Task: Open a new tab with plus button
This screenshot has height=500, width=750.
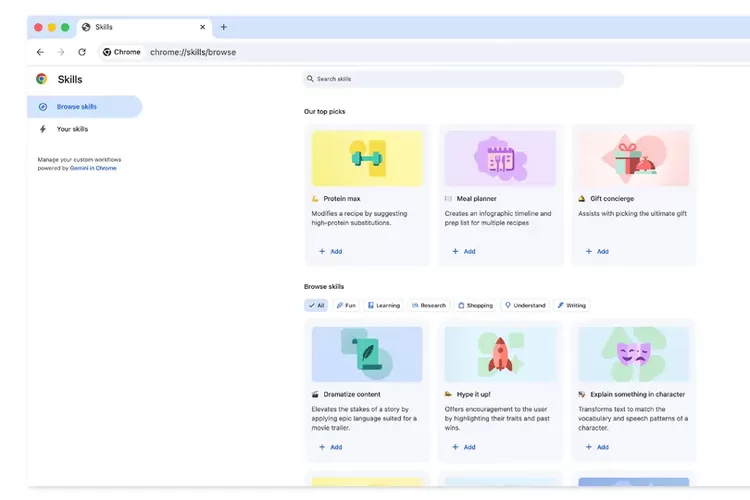Action: [223, 27]
